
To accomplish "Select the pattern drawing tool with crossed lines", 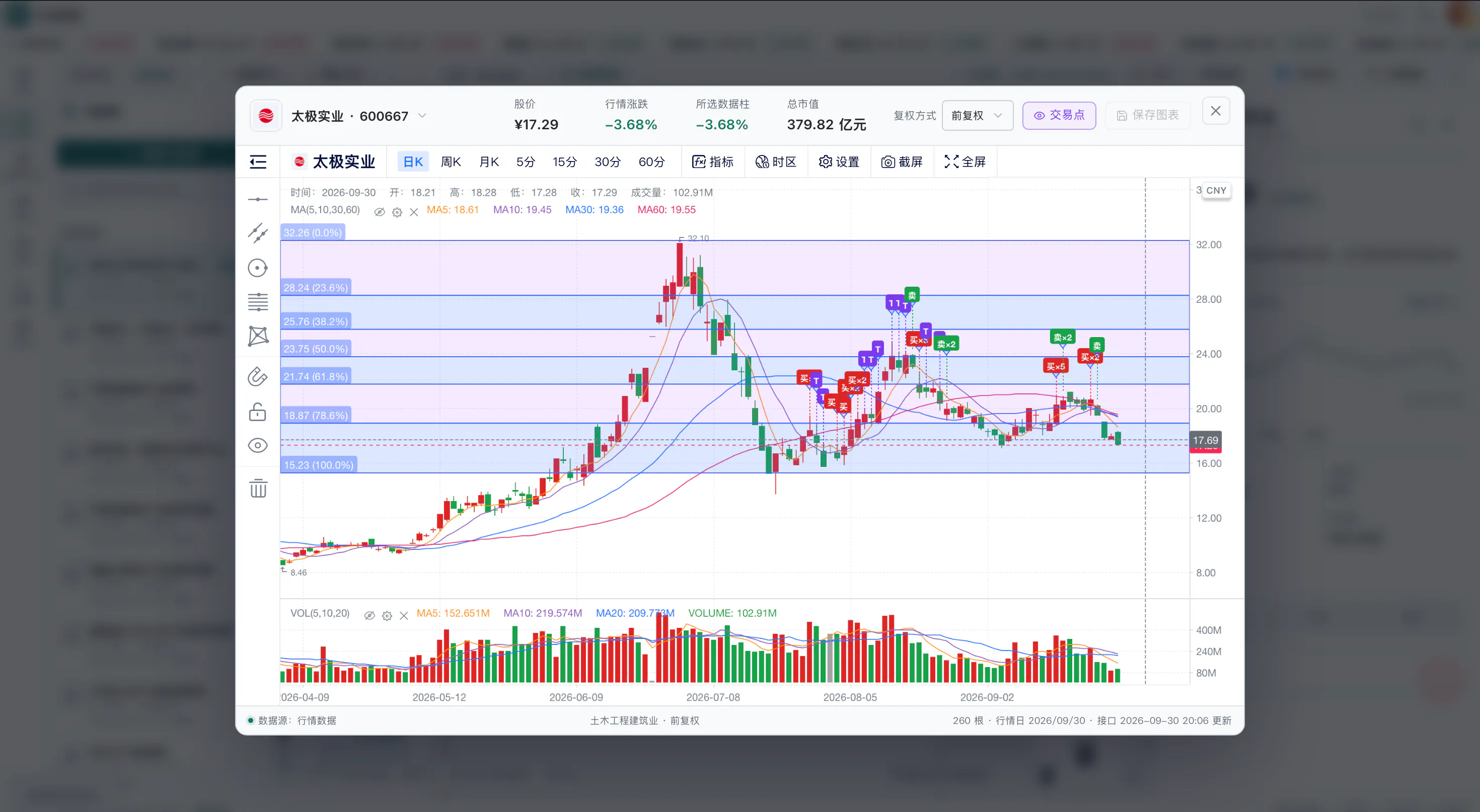I will (258, 336).
